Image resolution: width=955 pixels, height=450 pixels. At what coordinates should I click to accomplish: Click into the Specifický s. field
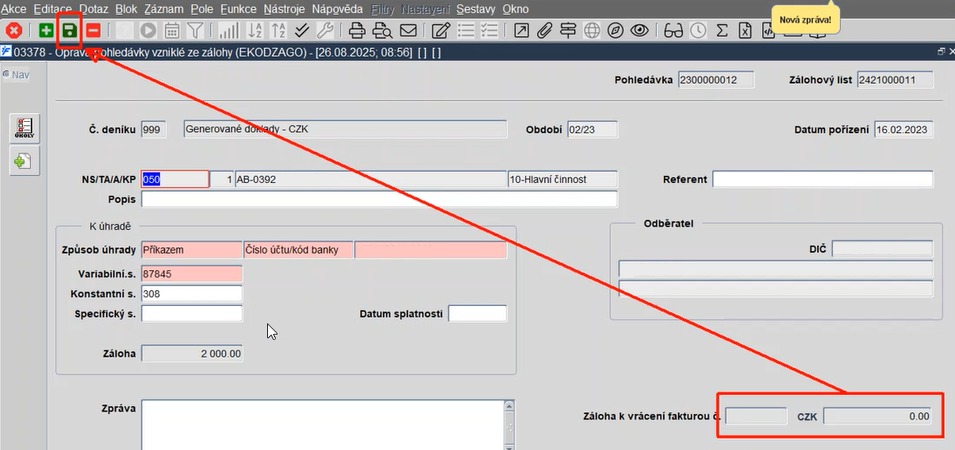[x=191, y=314]
